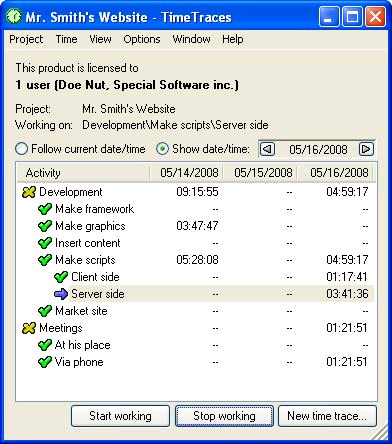
Task: Open the Help menu
Action: [233, 39]
